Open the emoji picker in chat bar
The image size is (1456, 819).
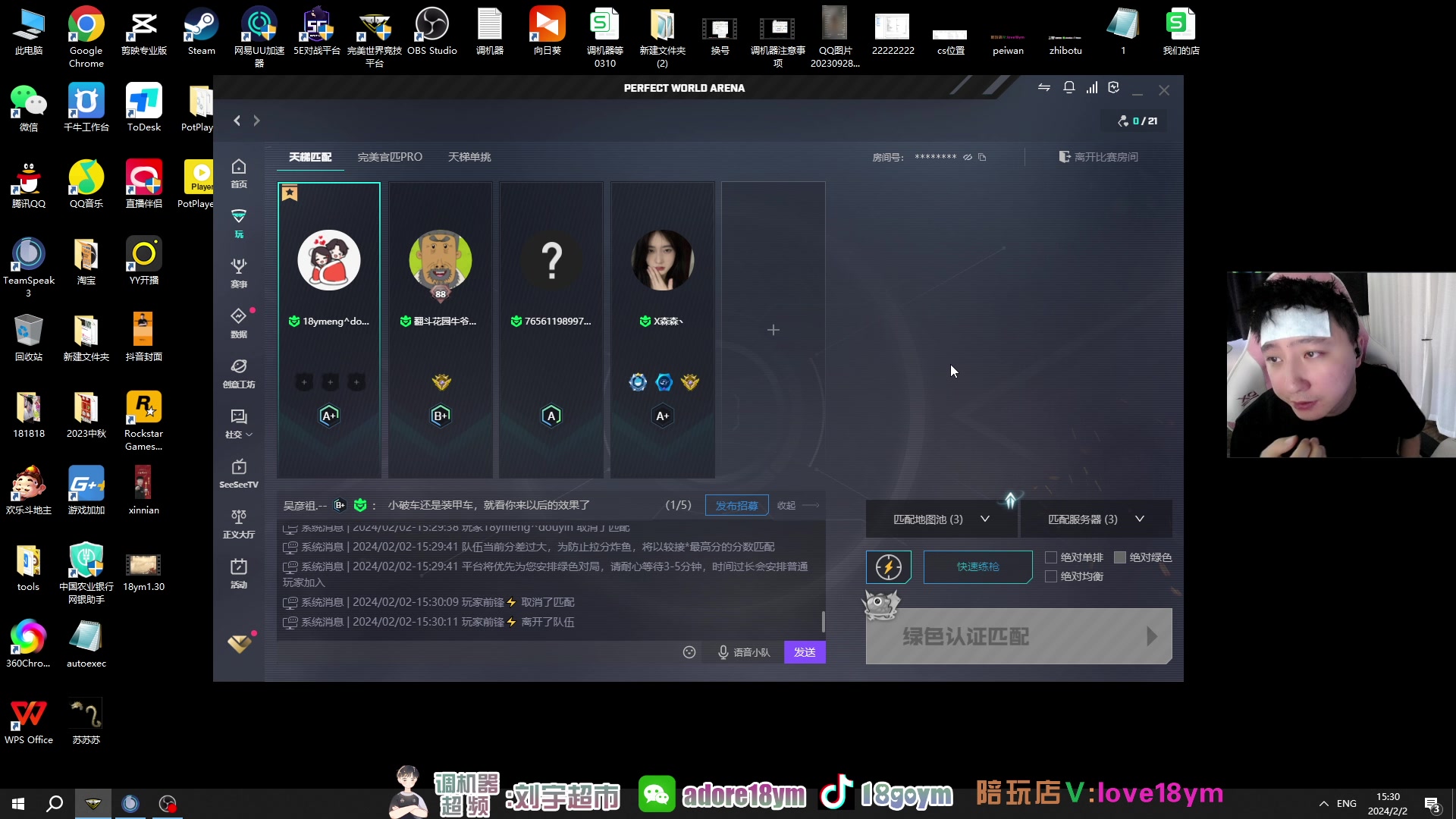tap(689, 652)
